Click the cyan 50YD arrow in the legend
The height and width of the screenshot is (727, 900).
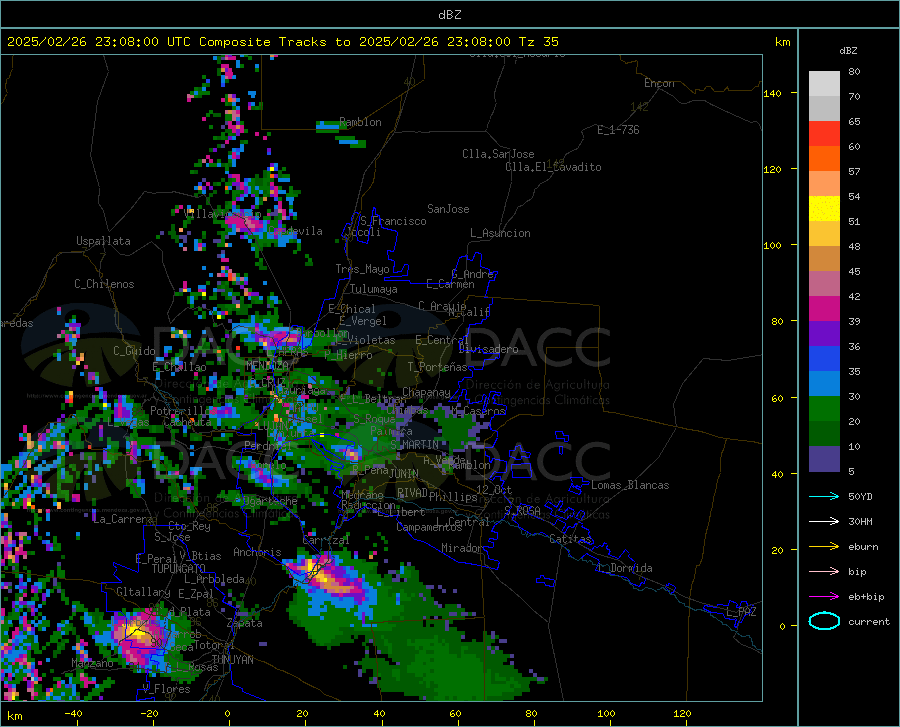824,496
